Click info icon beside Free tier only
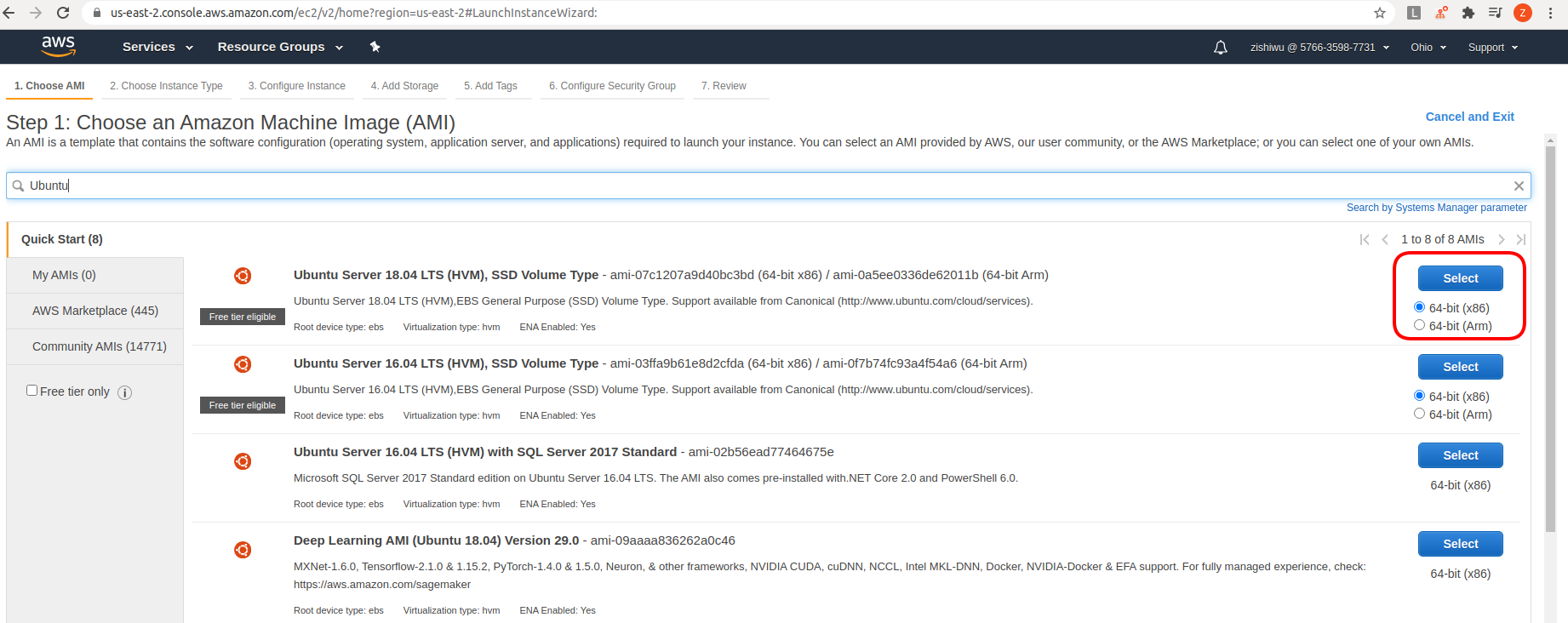Viewport: 1568px width, 623px height. [x=124, y=392]
